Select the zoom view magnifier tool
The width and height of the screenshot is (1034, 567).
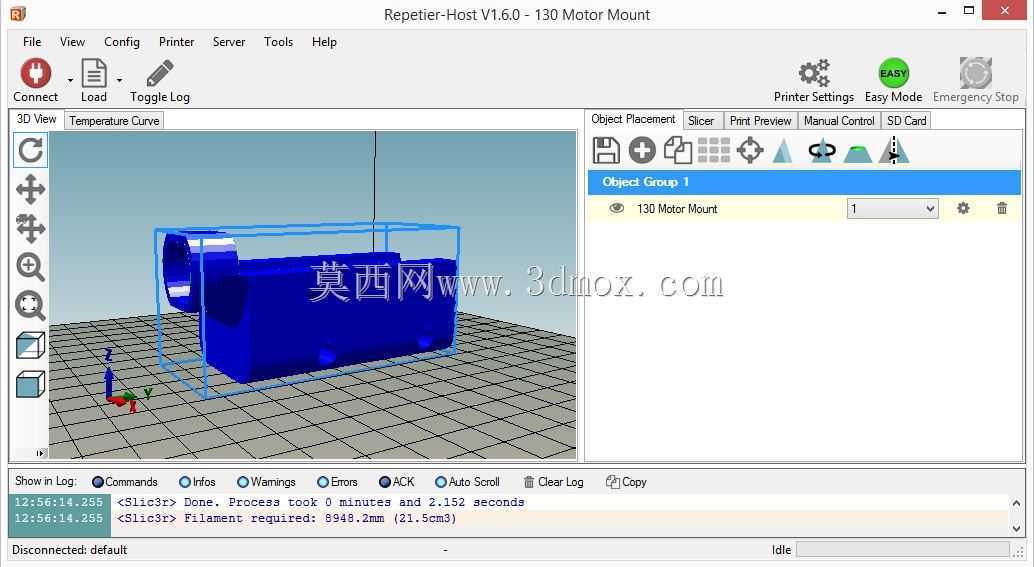point(30,267)
